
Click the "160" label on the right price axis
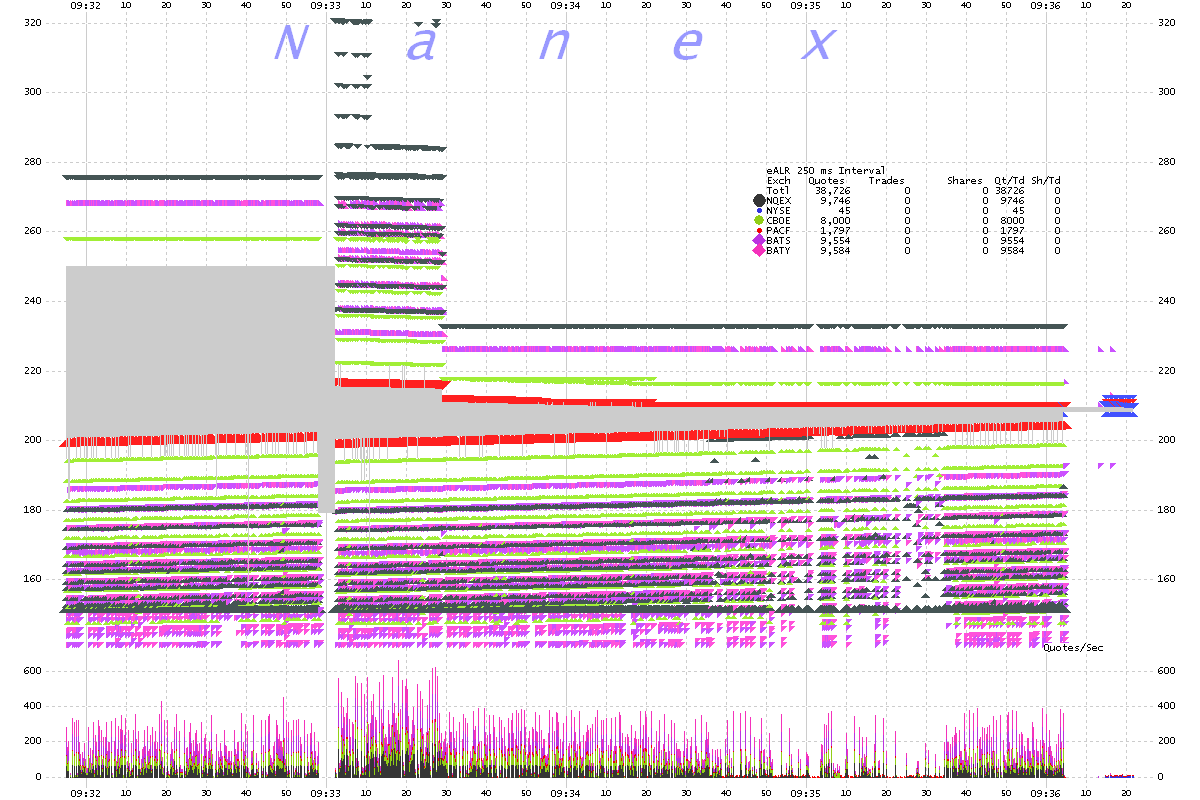[1167, 580]
